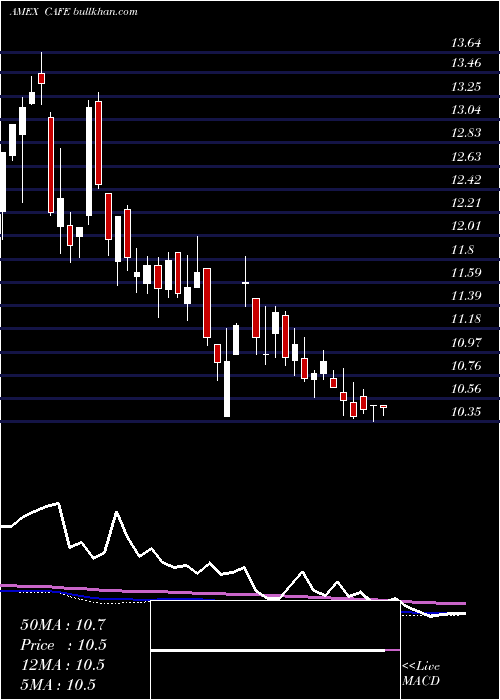Click the 13.64 price axis label
Screen dimensions: 500x700
(466, 43)
